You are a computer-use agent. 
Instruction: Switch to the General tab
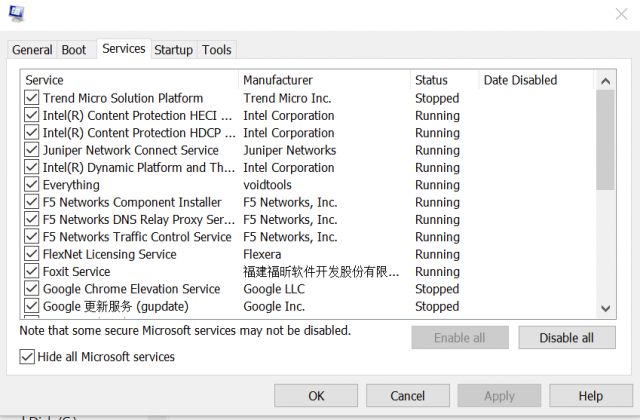[32, 50]
